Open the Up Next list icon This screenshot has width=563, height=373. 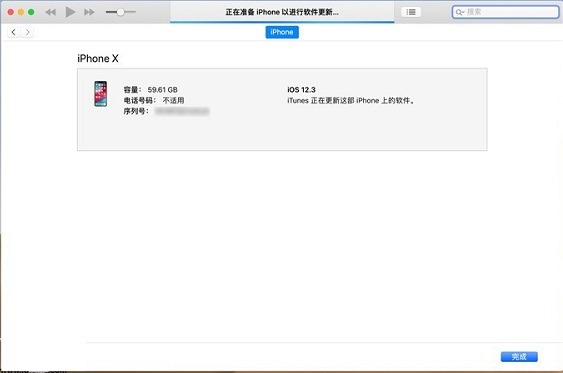[x=411, y=12]
